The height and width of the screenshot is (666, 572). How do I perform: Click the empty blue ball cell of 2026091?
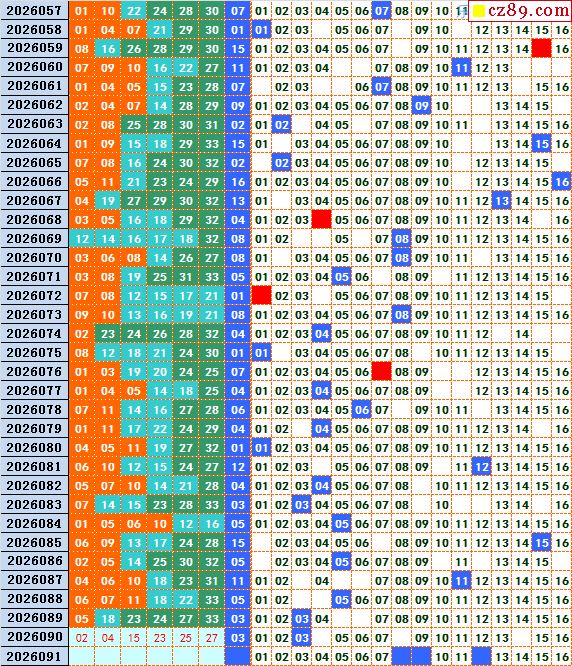[x=238, y=657]
